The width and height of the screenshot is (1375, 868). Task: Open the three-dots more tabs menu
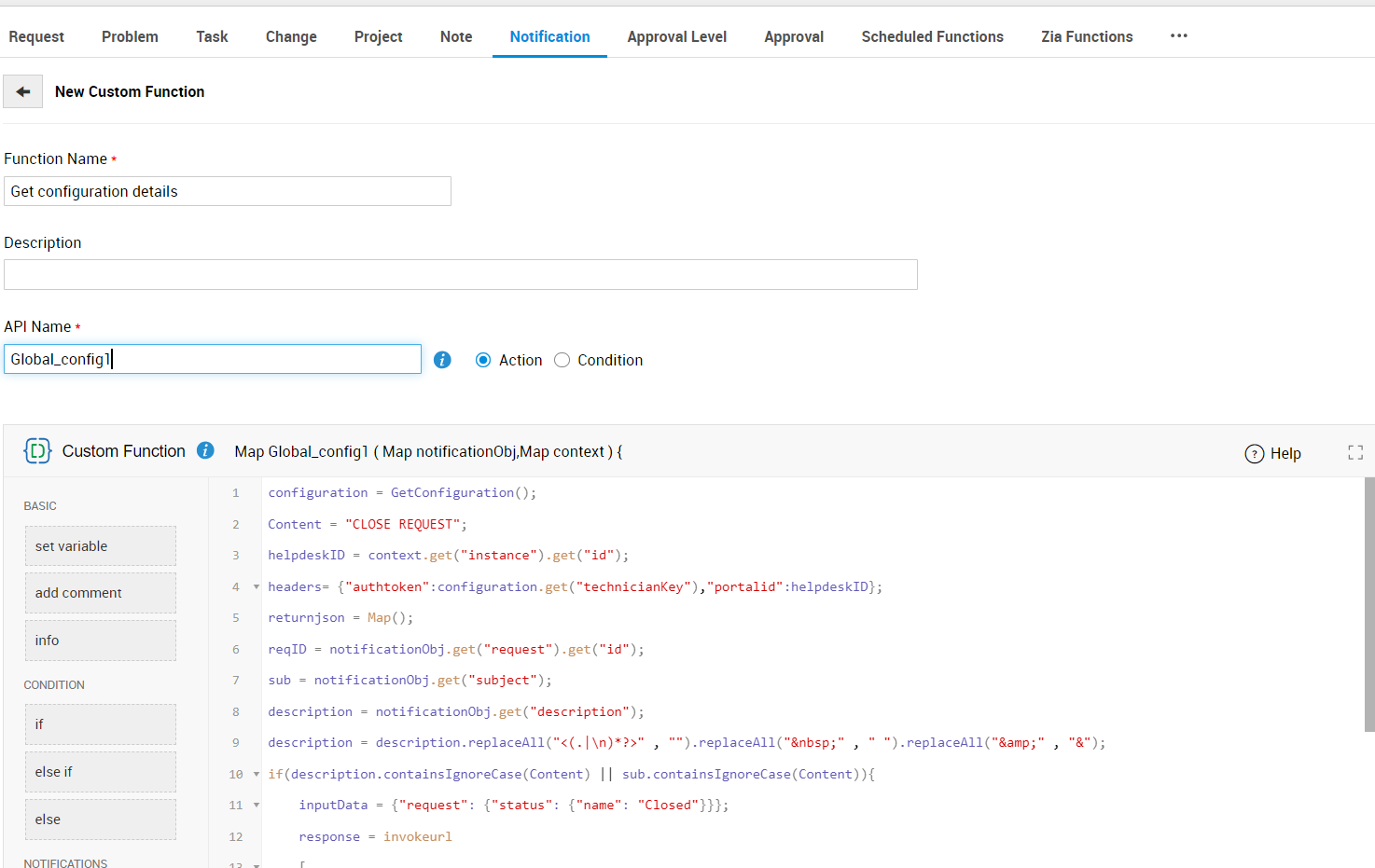(1179, 36)
